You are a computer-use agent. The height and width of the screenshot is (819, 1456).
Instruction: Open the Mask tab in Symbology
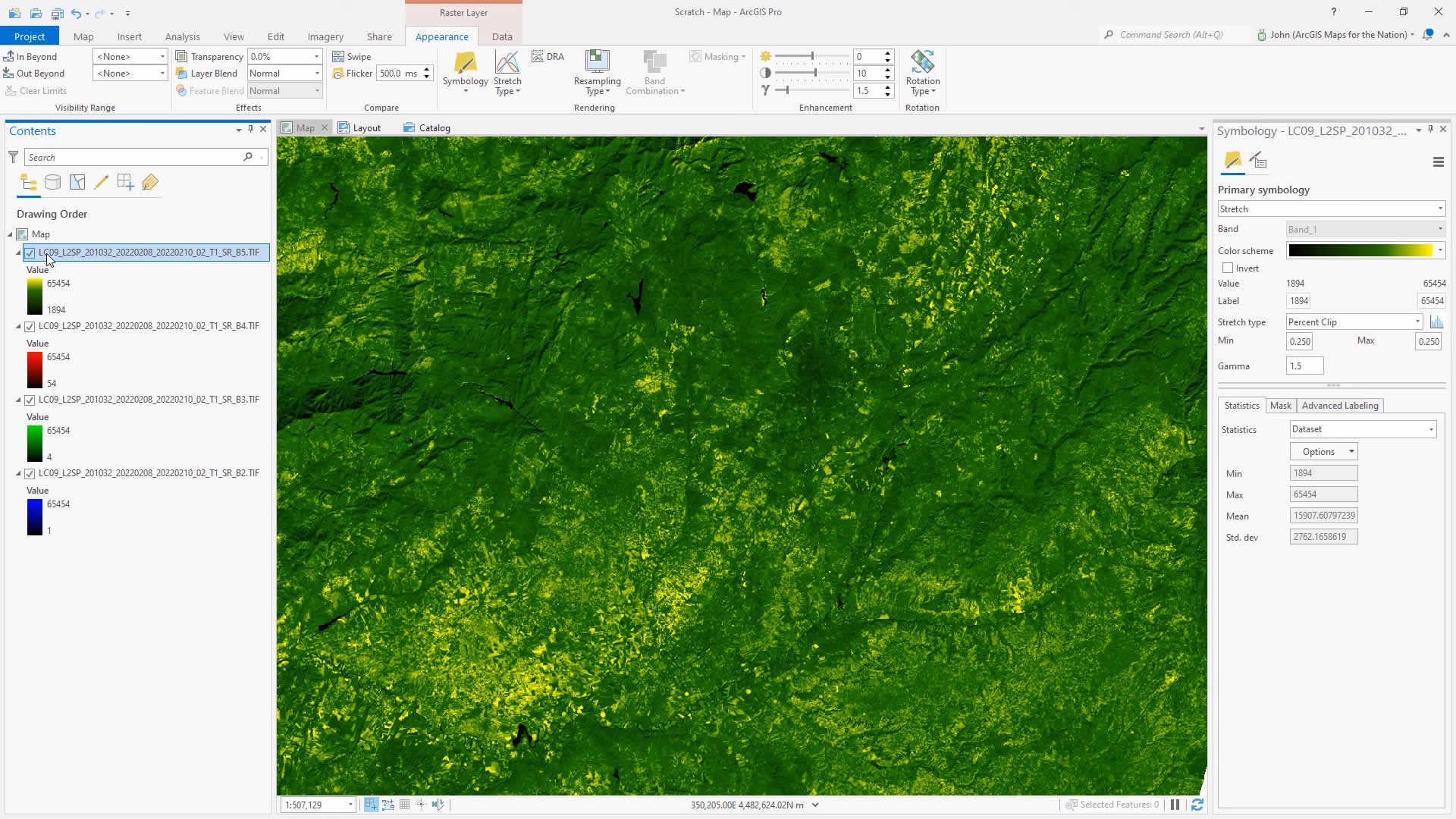coord(1280,406)
